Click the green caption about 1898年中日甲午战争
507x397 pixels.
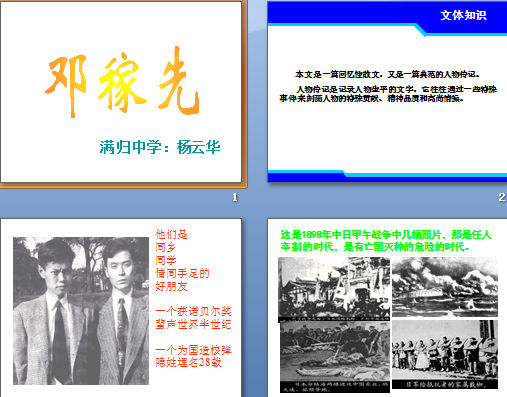pyautogui.click(x=386, y=240)
